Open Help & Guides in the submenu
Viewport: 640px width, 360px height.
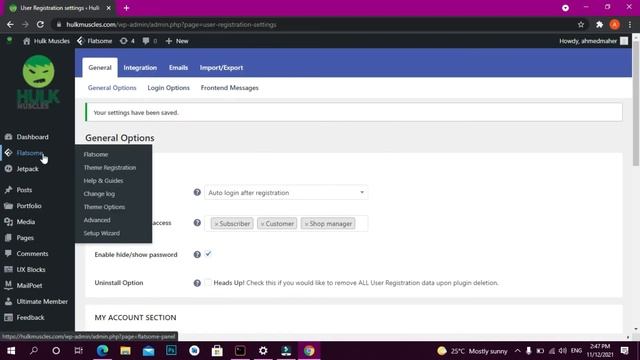(103, 180)
